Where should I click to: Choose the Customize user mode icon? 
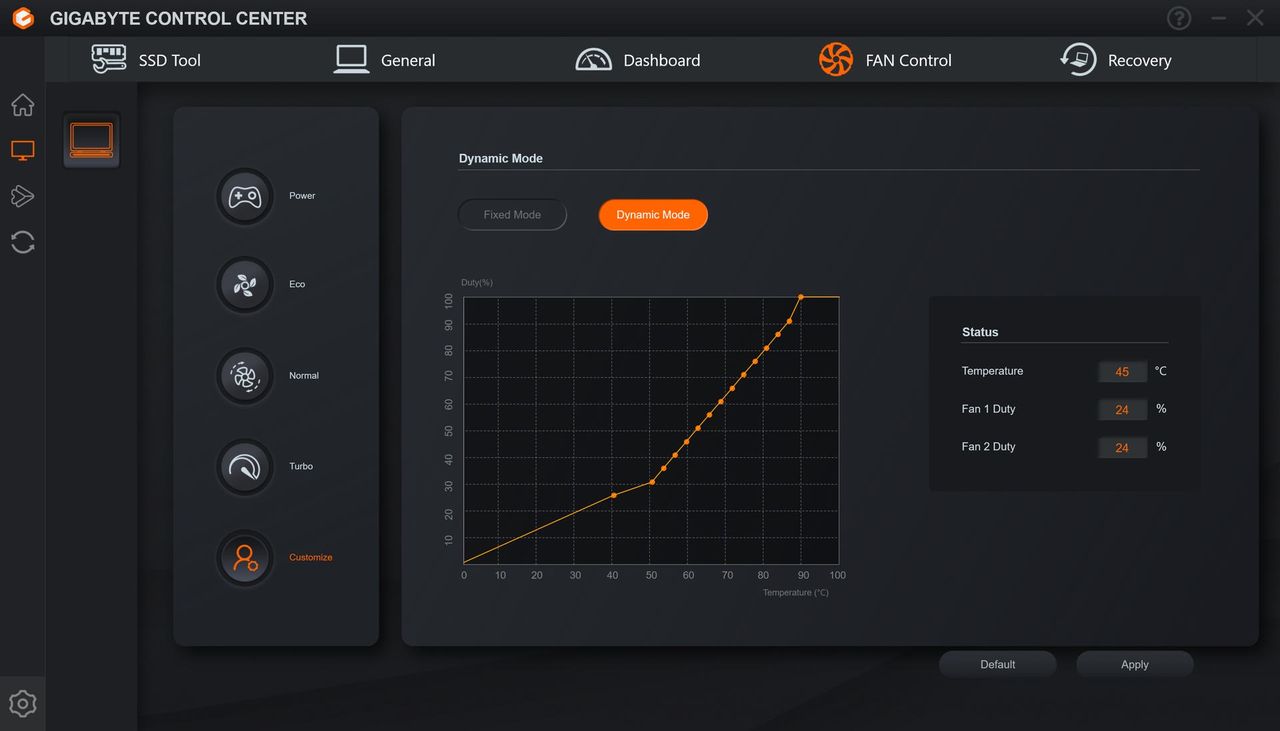245,558
